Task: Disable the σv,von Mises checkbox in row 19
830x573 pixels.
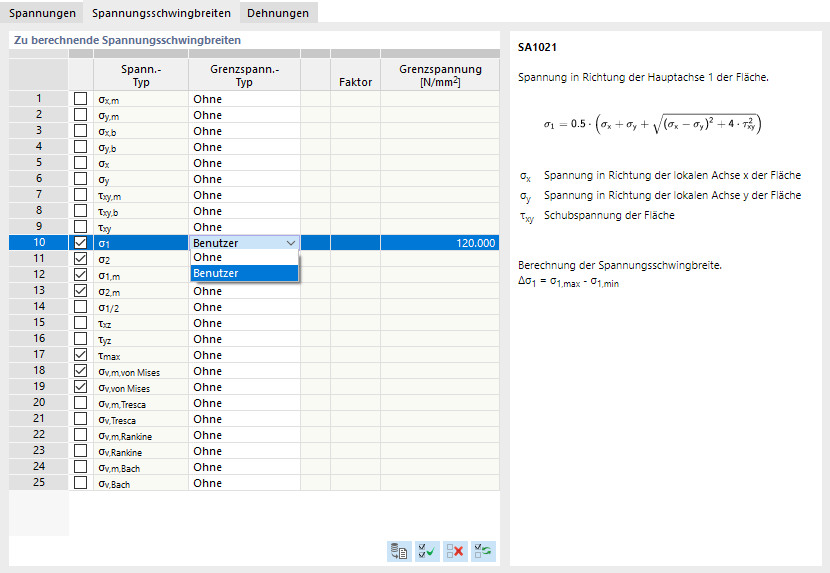Action: (x=80, y=387)
